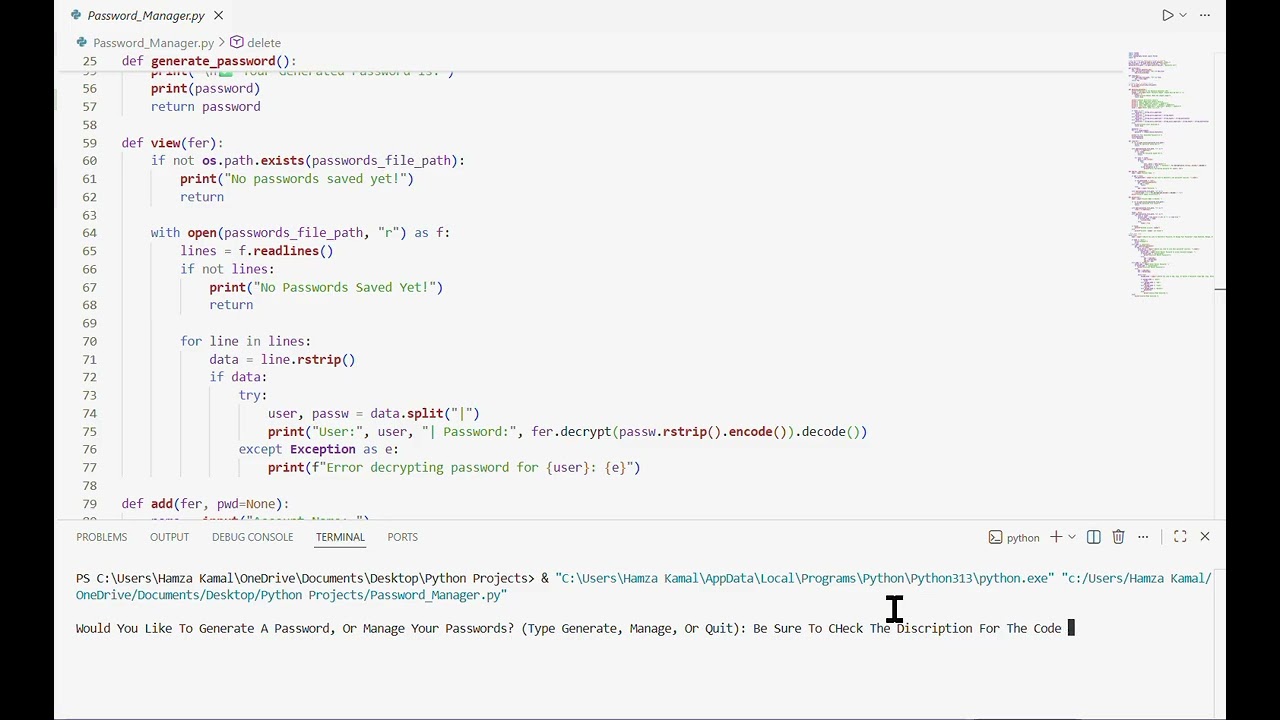This screenshot has width=1280, height=720.
Task: Click Password_Manager.py in the breadcrumb path
Action: point(153,43)
